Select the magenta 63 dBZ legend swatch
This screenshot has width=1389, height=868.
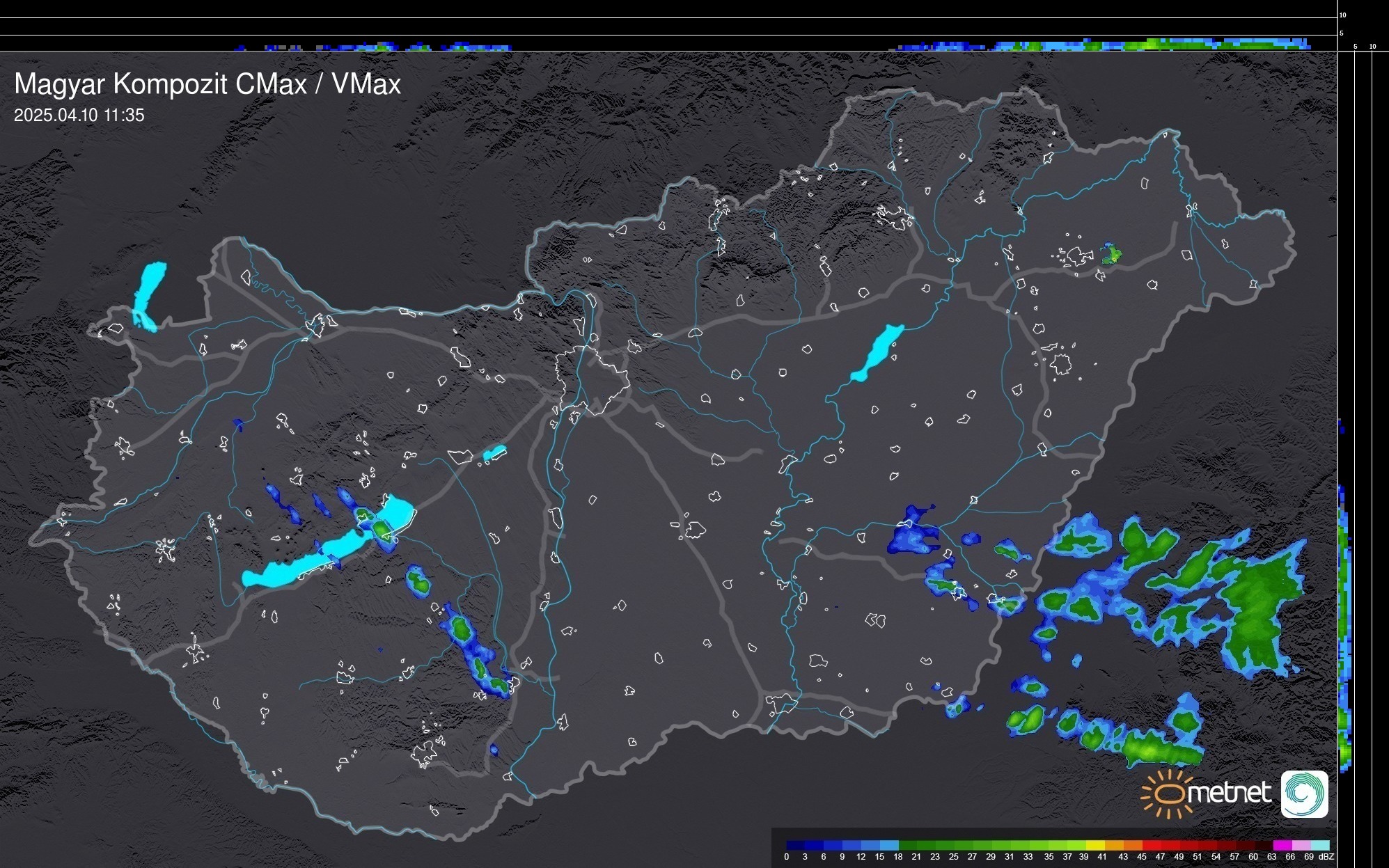pos(1282,845)
